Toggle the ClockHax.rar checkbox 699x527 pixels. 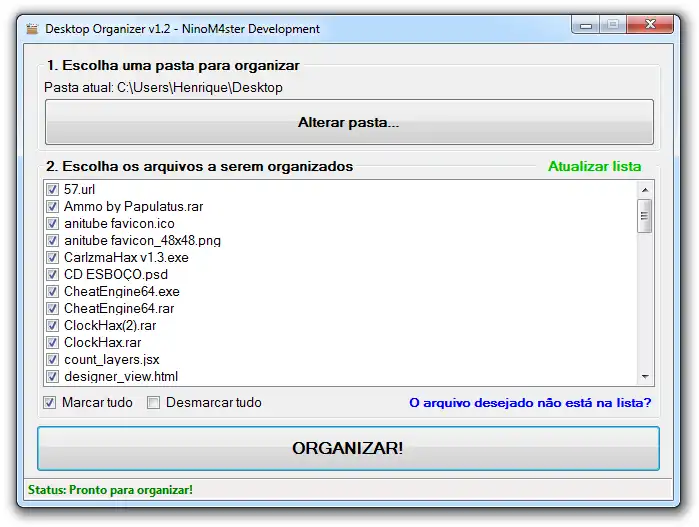click(52, 342)
